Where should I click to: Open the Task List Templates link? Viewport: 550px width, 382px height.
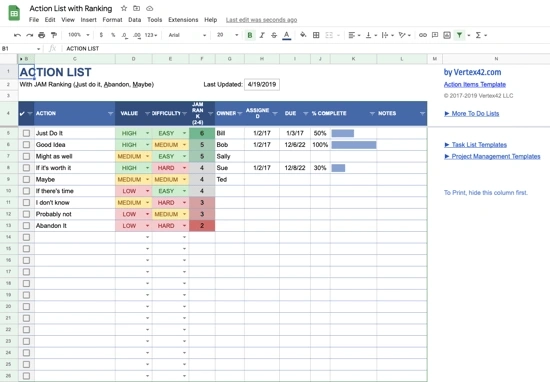coord(475,145)
